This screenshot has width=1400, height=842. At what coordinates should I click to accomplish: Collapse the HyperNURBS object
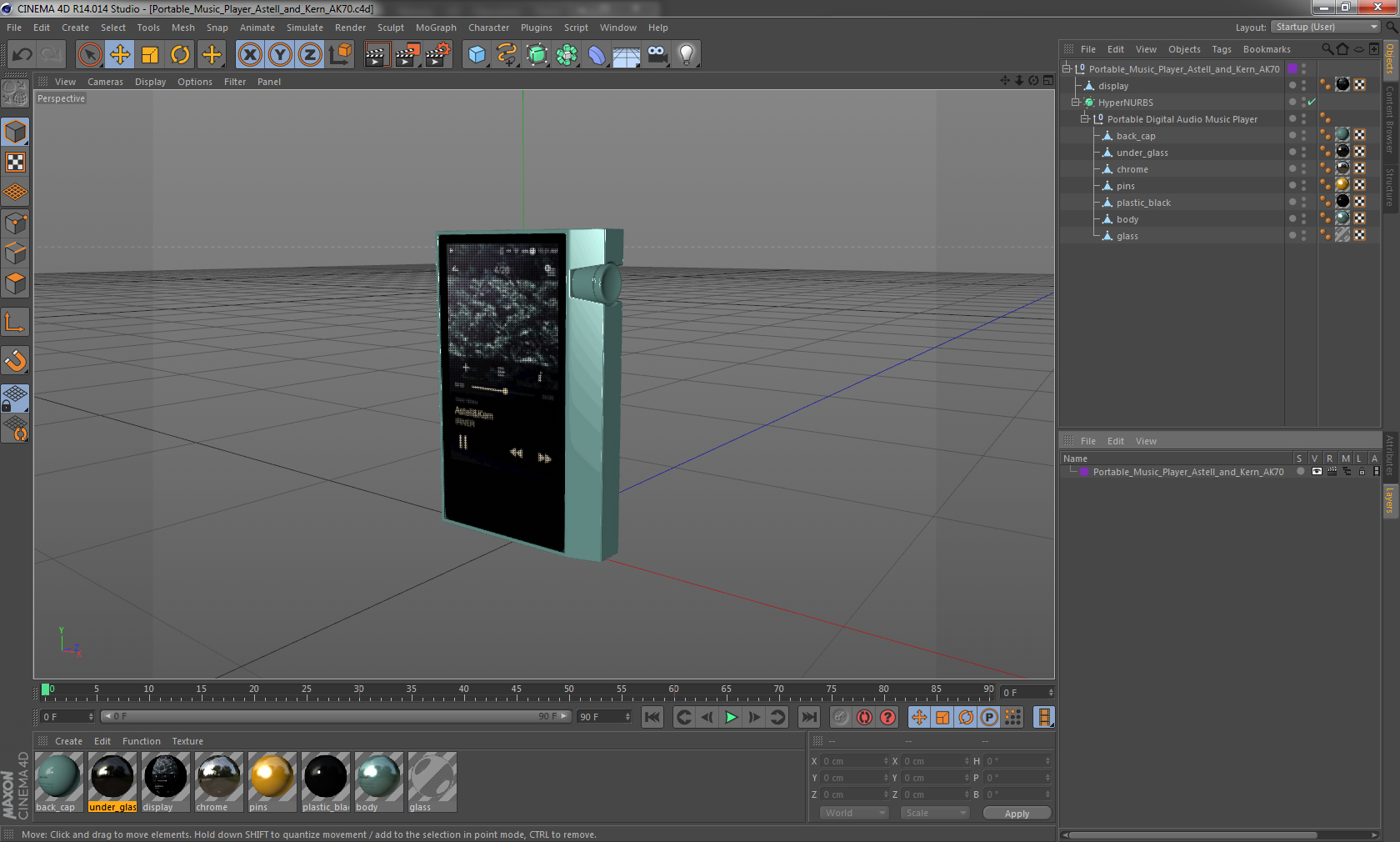(1075, 102)
